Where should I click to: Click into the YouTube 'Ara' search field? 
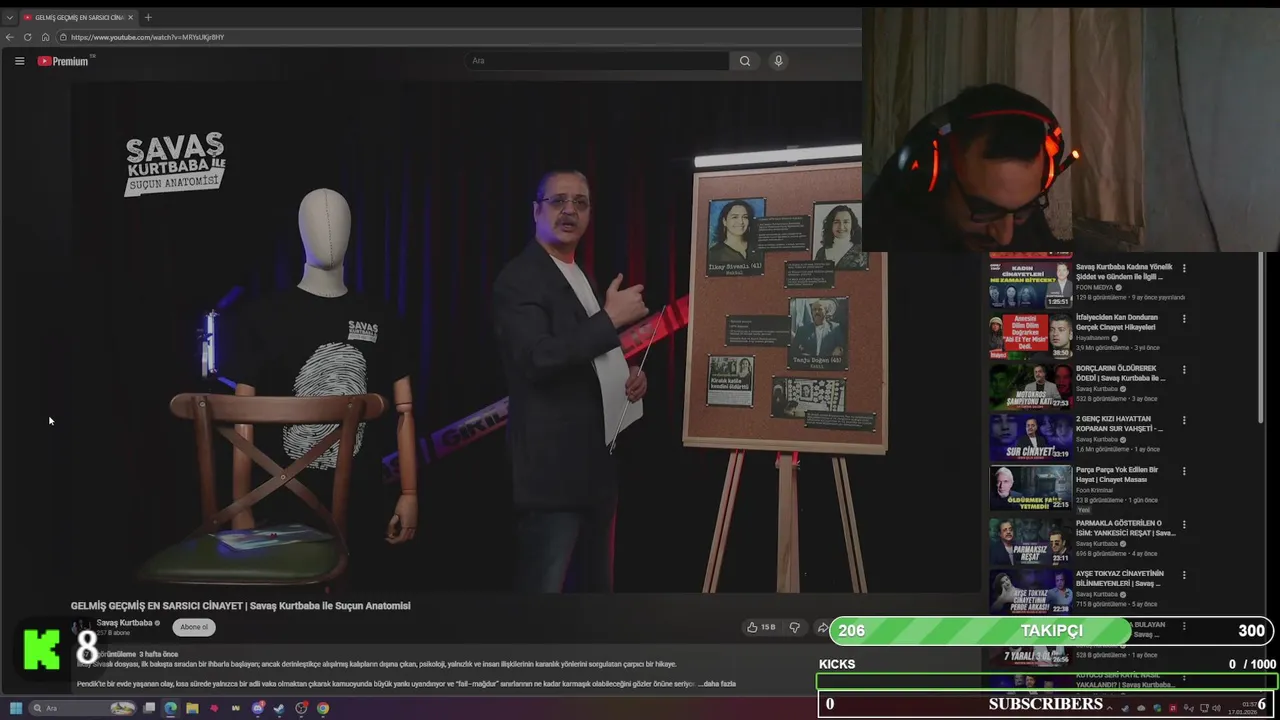tap(598, 61)
